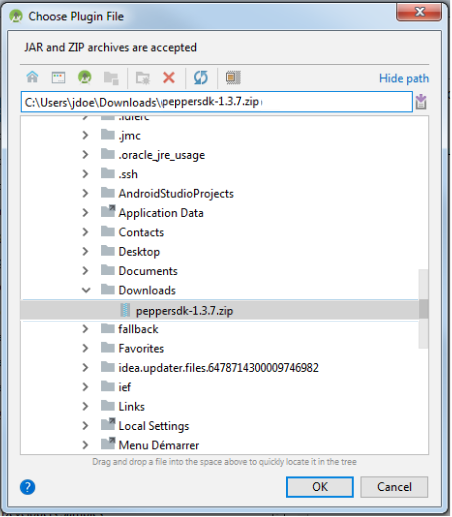Expand the fallback folder
Image resolution: width=452 pixels, height=517 pixels.
(x=85, y=329)
